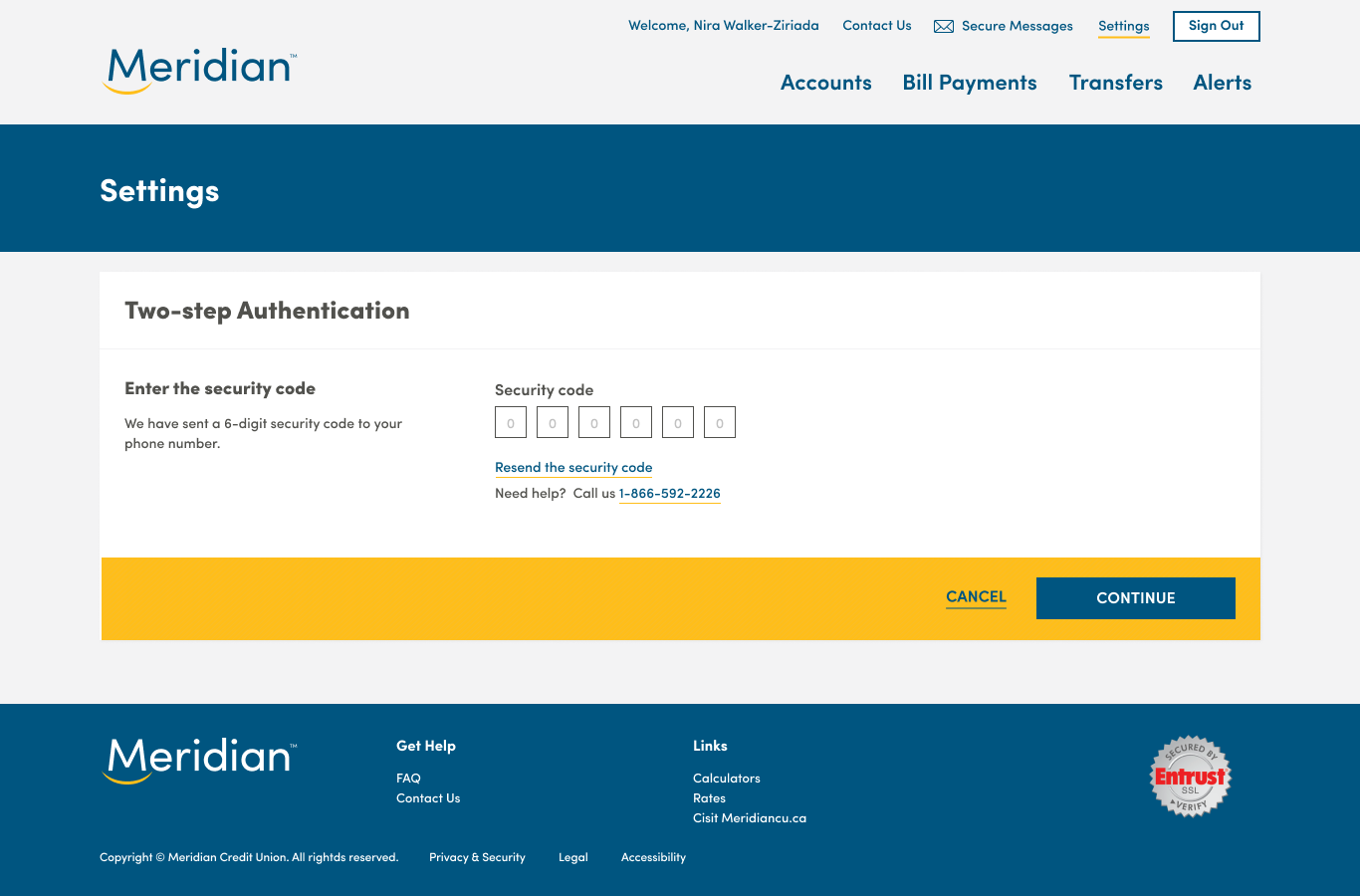
Task: Click the 1-866-592-2226 help phone link
Action: (x=670, y=494)
